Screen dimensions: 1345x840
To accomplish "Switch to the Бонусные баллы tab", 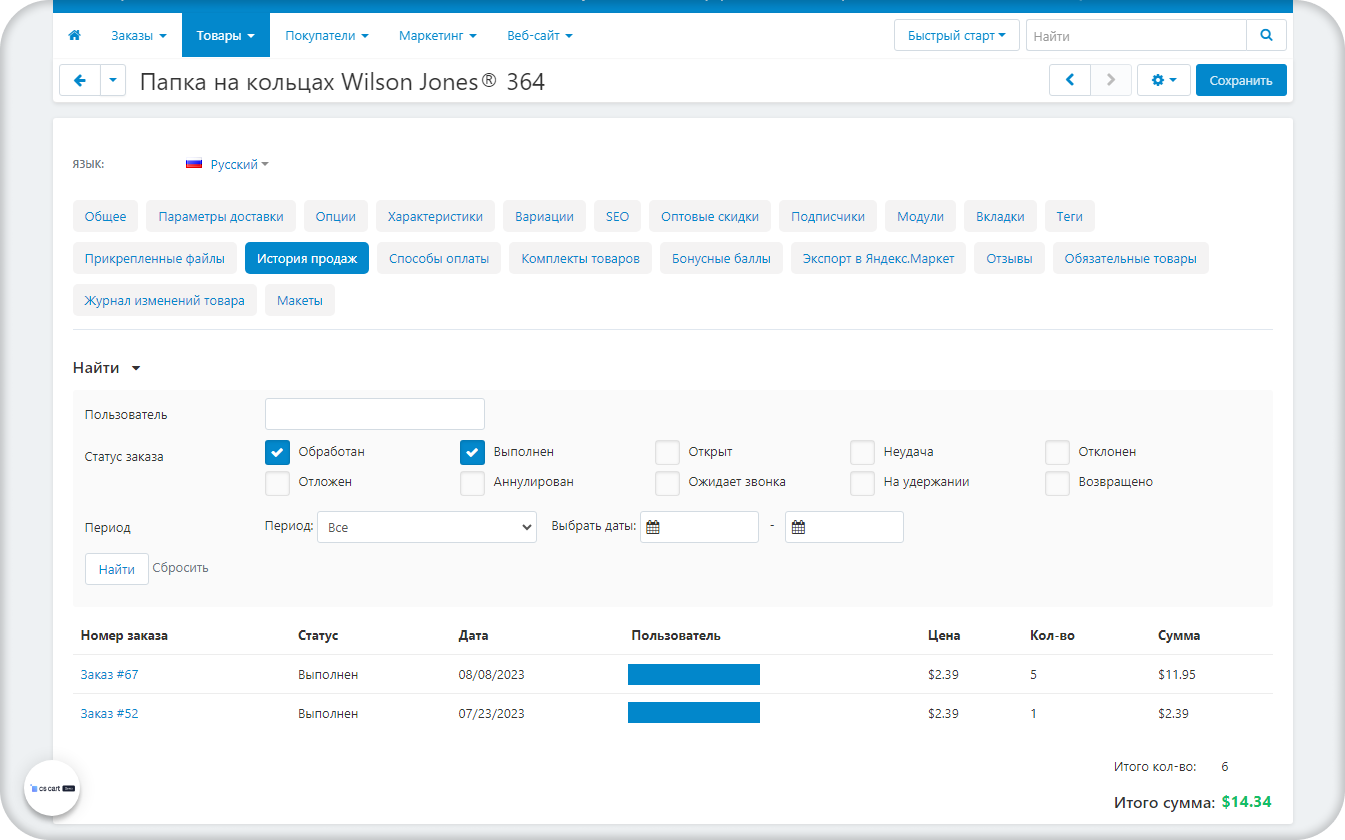I will click(721, 258).
